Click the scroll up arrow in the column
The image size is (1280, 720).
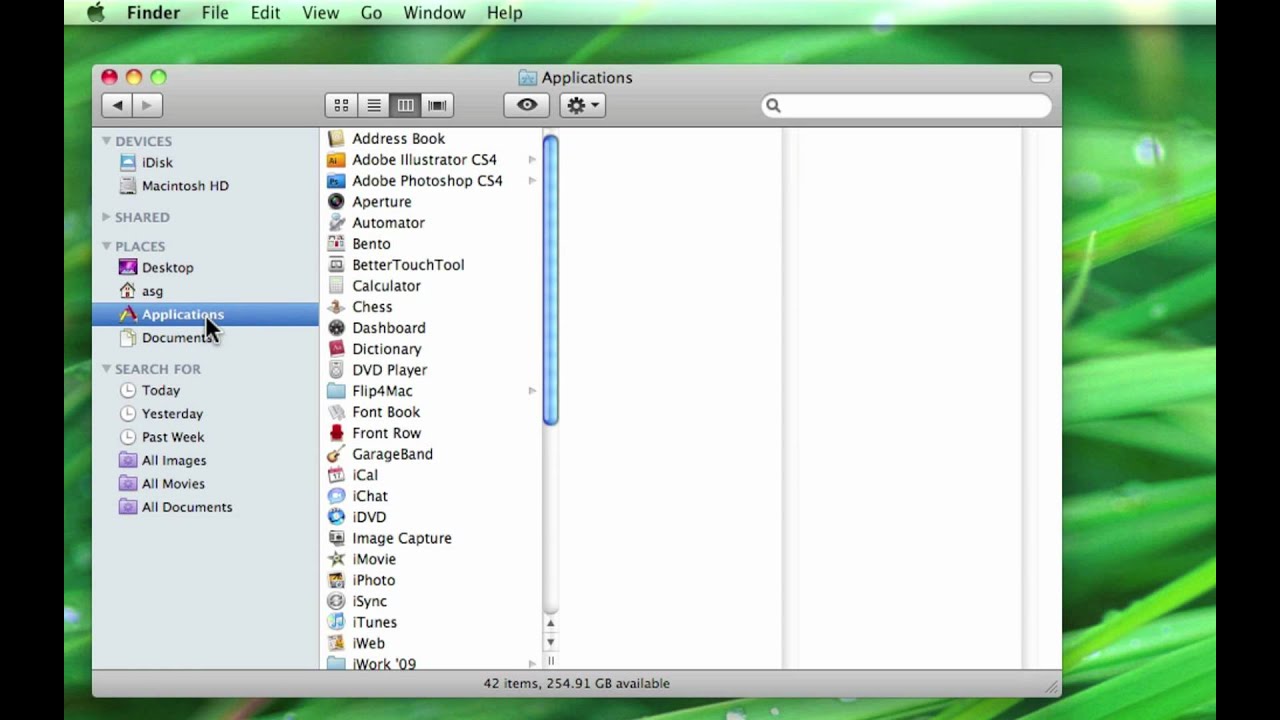(550, 623)
